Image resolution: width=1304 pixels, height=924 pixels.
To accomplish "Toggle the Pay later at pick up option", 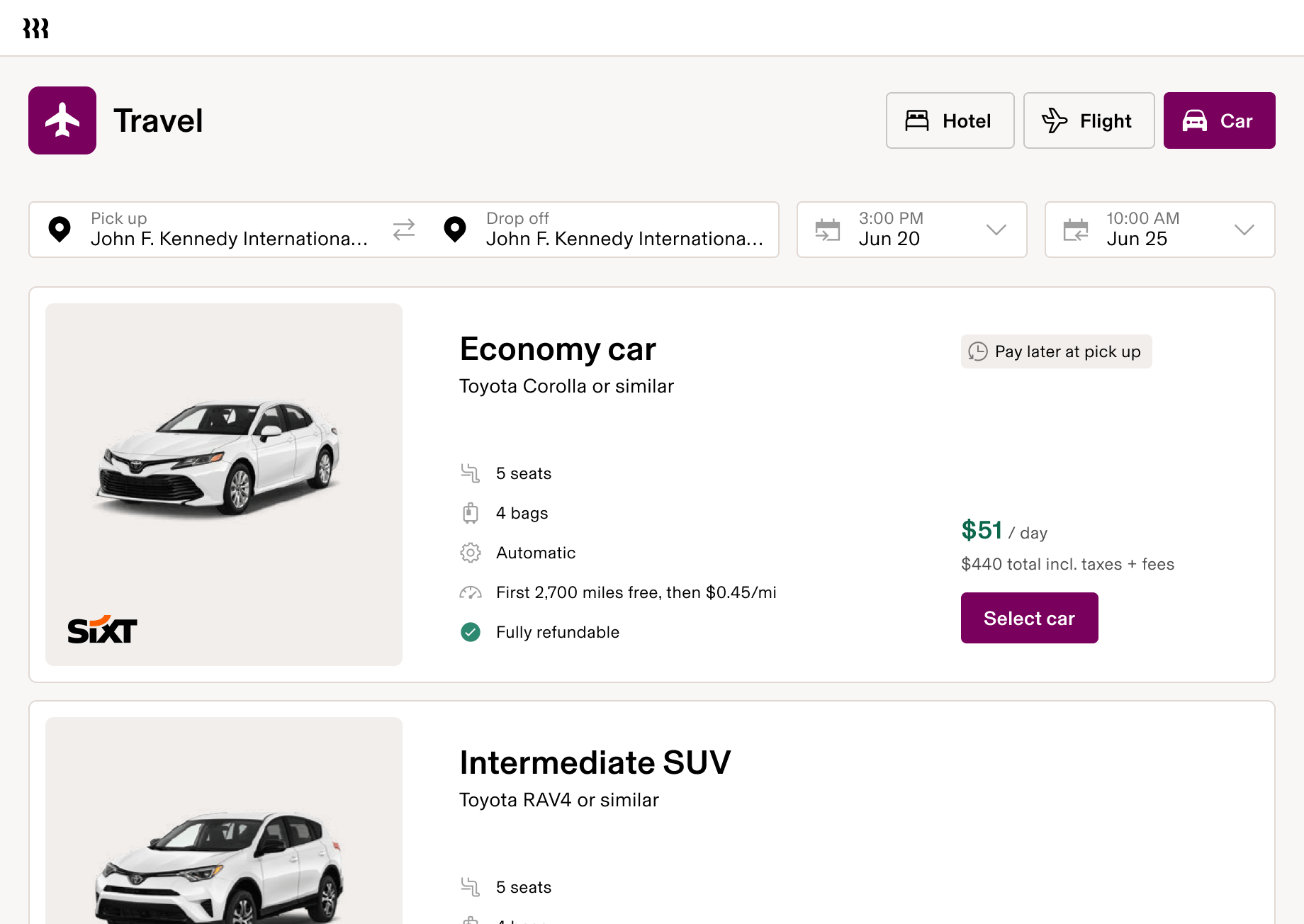I will pyautogui.click(x=1055, y=351).
